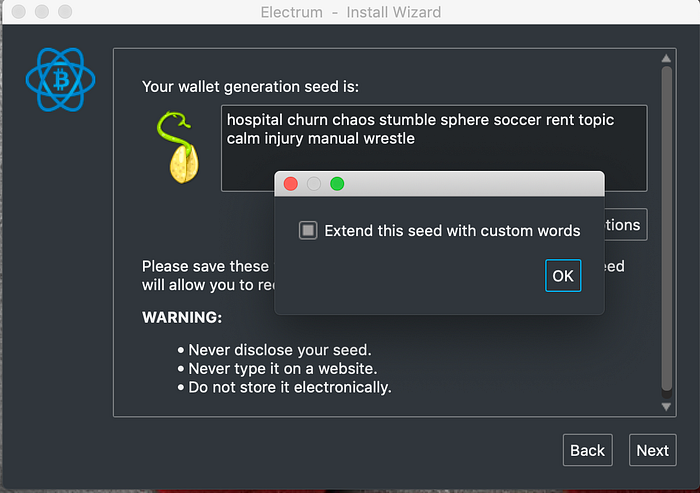Click inside the seed phrase text box
This screenshot has height=493, width=700.
coord(434,148)
